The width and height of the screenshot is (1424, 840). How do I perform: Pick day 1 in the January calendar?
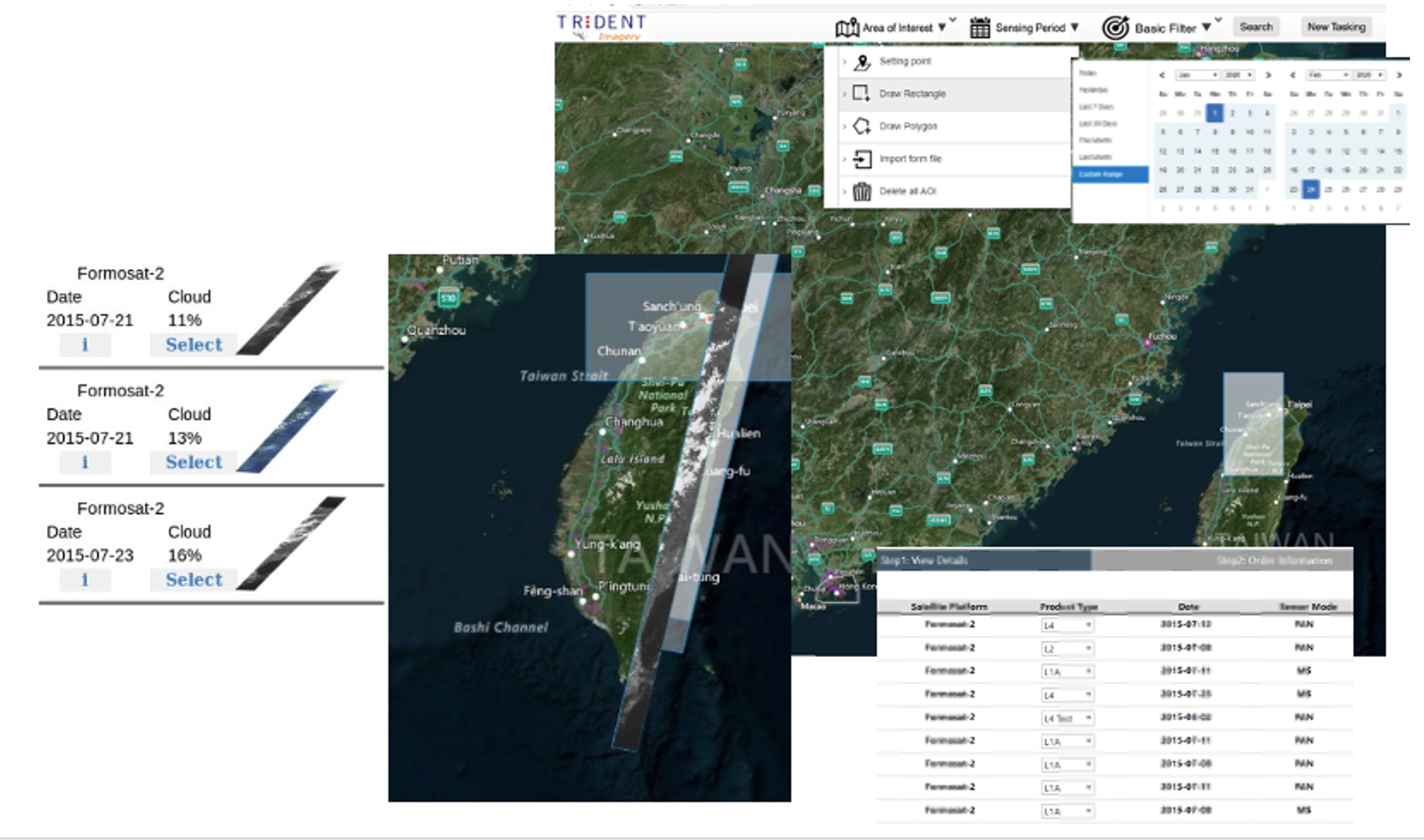1215,113
